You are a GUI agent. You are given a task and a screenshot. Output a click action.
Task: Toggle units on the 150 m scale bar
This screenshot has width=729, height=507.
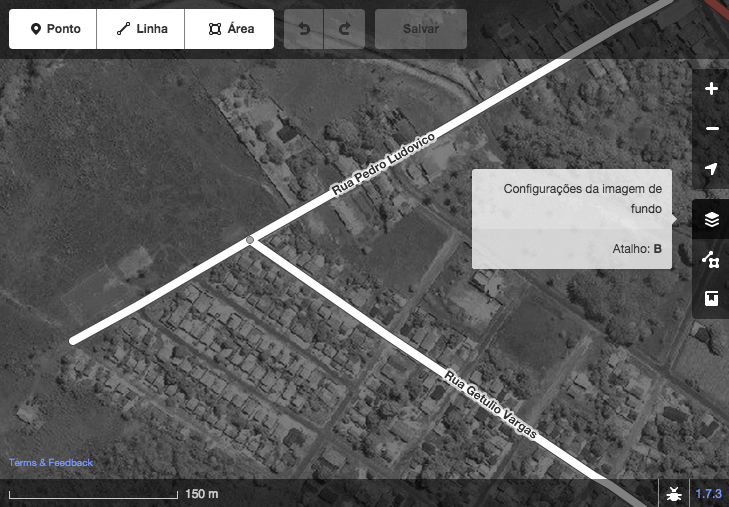pos(112,494)
